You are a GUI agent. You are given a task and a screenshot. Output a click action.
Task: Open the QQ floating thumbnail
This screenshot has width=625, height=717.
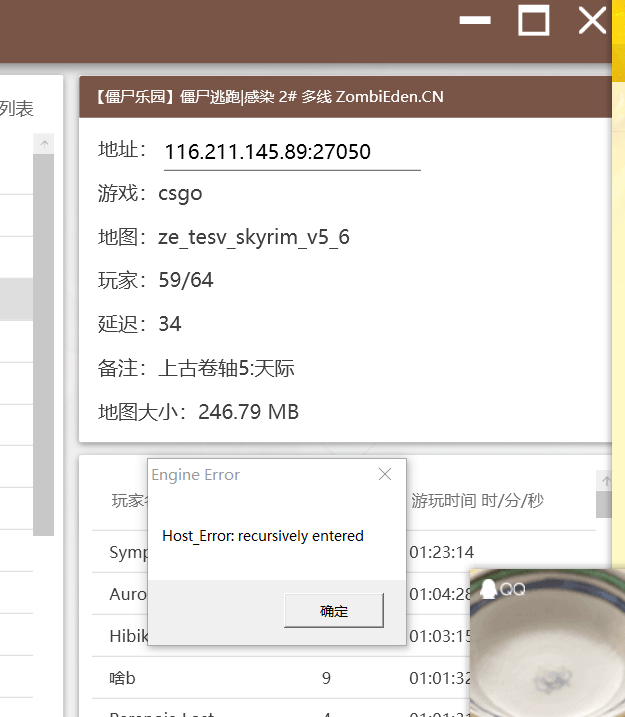coord(547,643)
